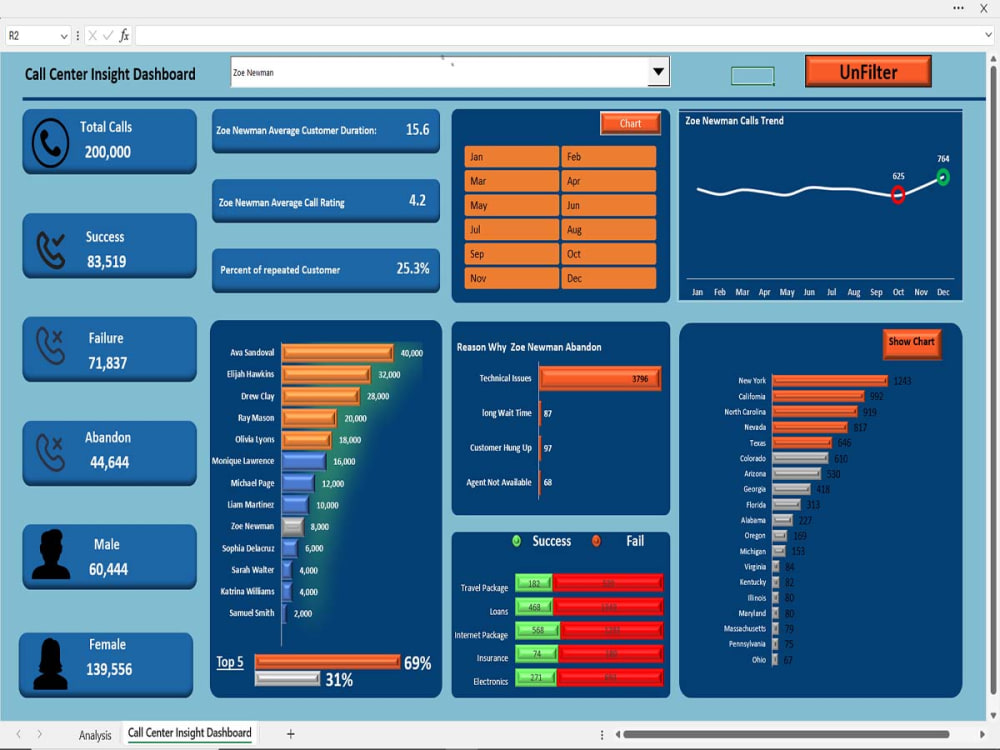This screenshot has width=1000, height=750.
Task: Select the Jan month slicer button
Action: 511,157
